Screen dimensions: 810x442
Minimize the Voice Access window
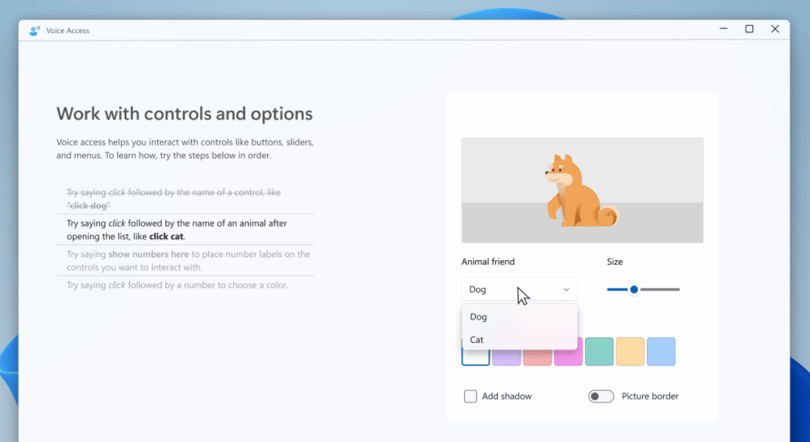(724, 29)
